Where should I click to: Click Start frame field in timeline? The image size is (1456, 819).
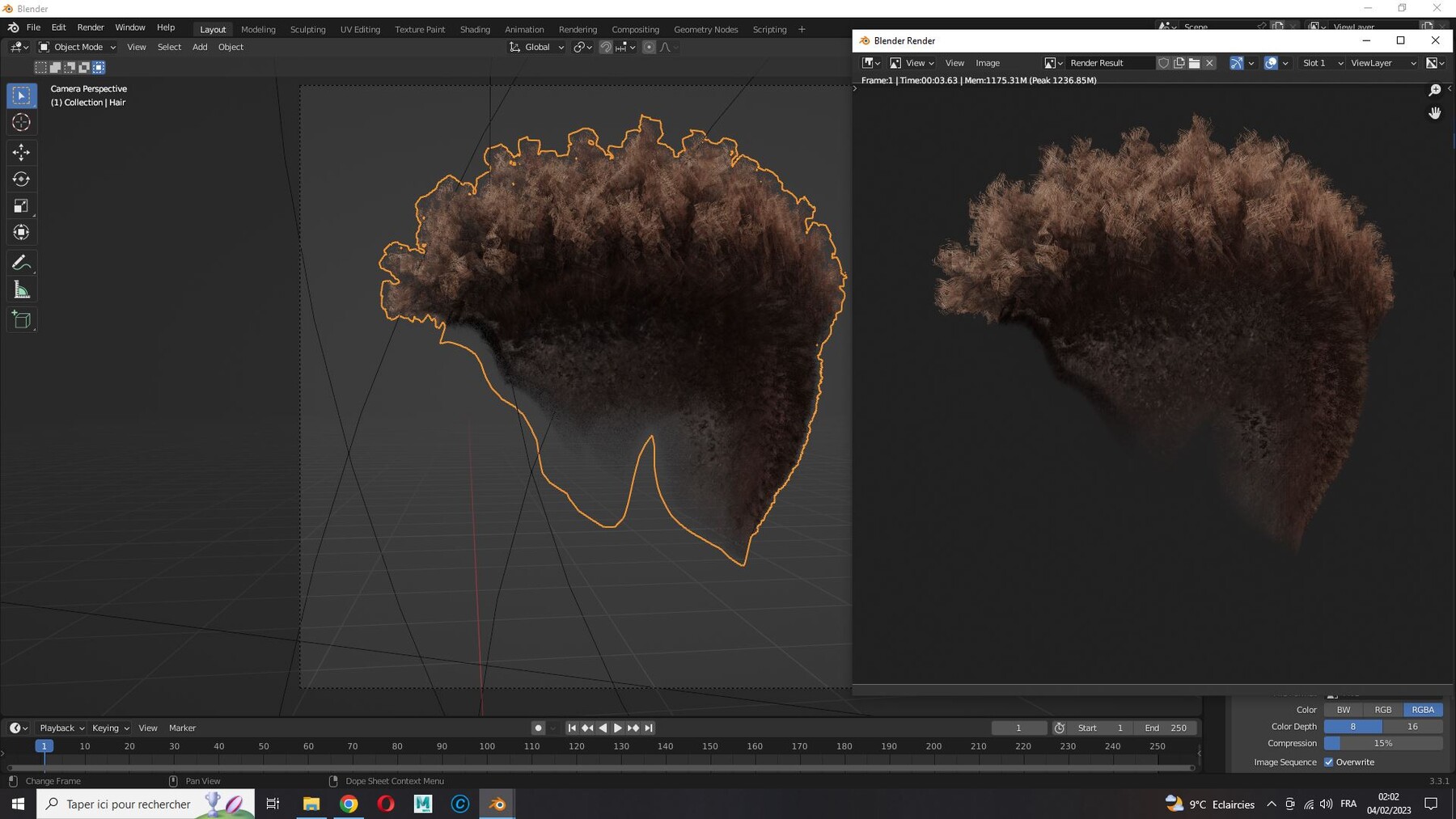(x=1101, y=728)
